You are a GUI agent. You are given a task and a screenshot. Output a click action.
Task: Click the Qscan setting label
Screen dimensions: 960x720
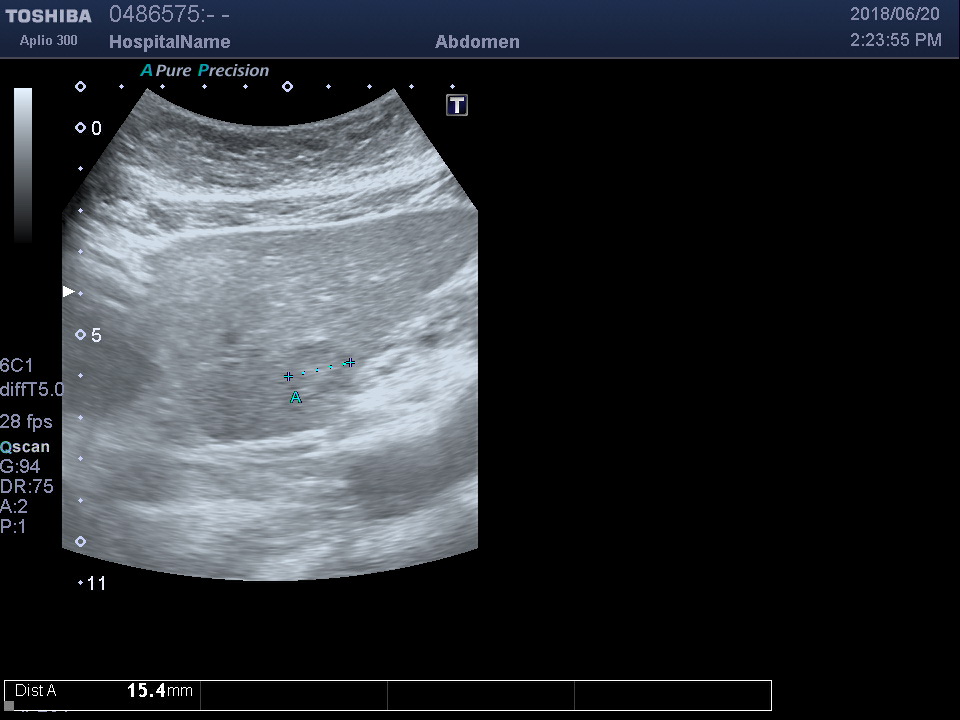click(x=25, y=447)
